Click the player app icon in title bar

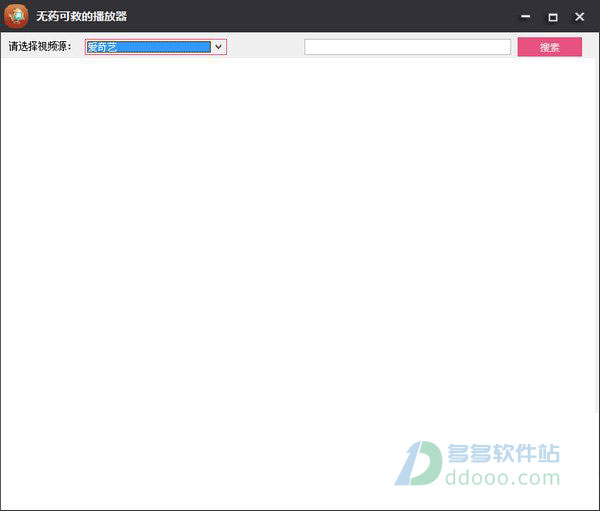[x=16, y=16]
